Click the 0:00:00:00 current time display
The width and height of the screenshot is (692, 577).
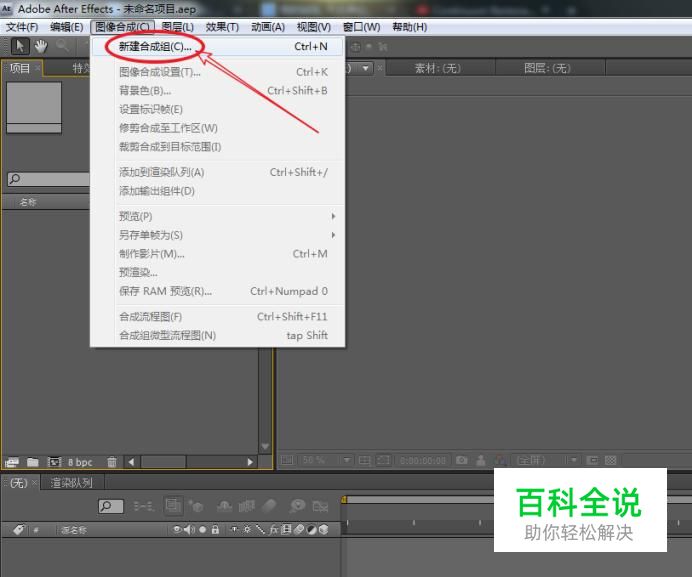[x=423, y=460]
